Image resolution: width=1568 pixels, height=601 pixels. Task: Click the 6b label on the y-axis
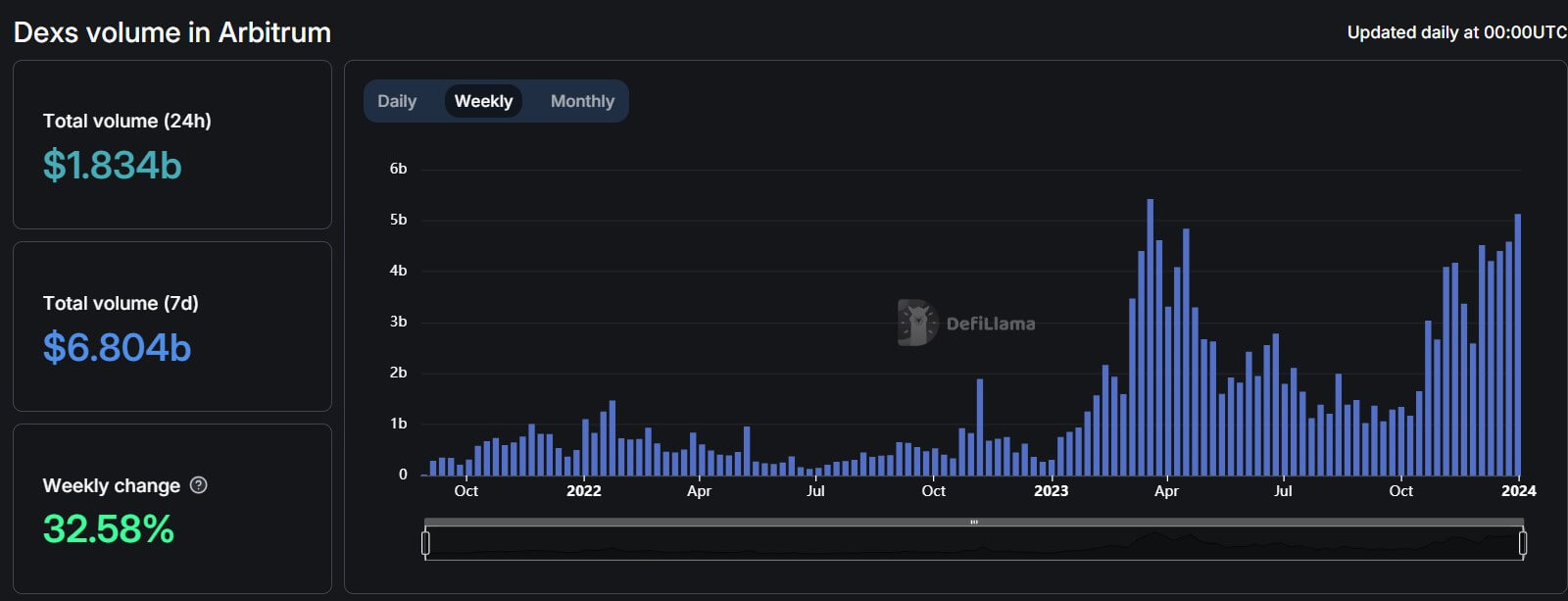(398, 169)
